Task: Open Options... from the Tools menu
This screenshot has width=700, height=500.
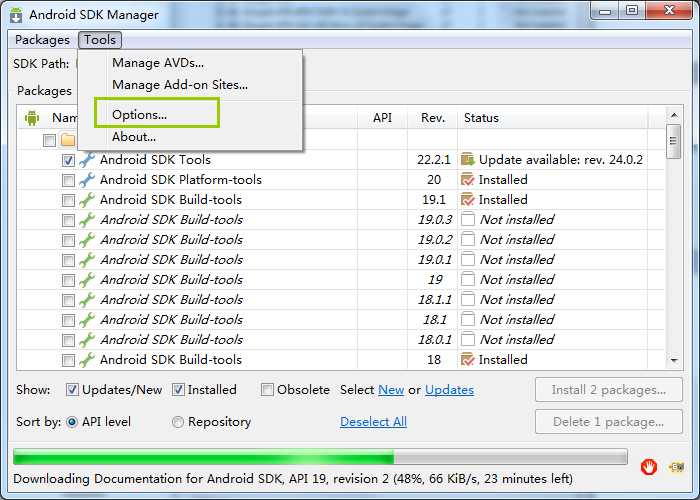Action: (139, 115)
